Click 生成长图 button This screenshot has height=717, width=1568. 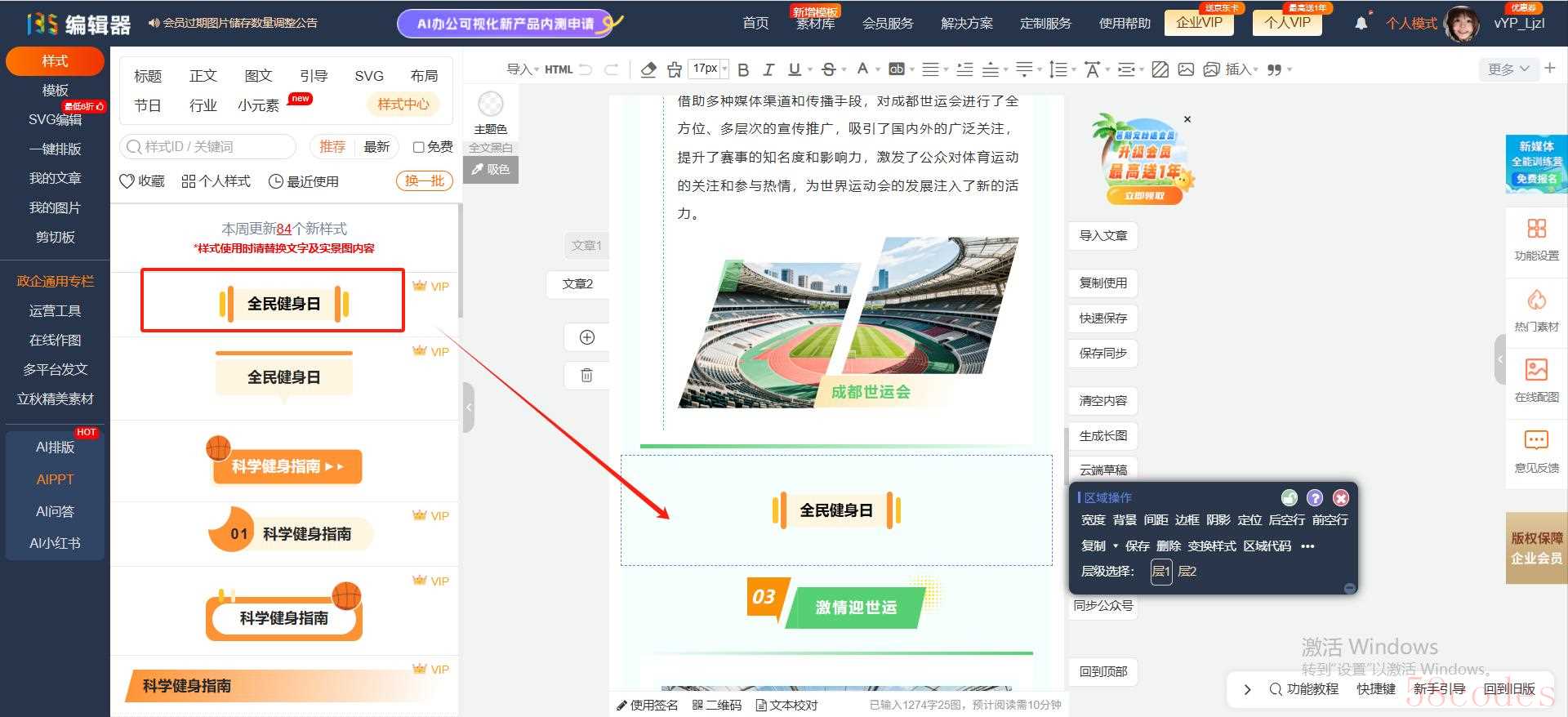tap(1103, 435)
